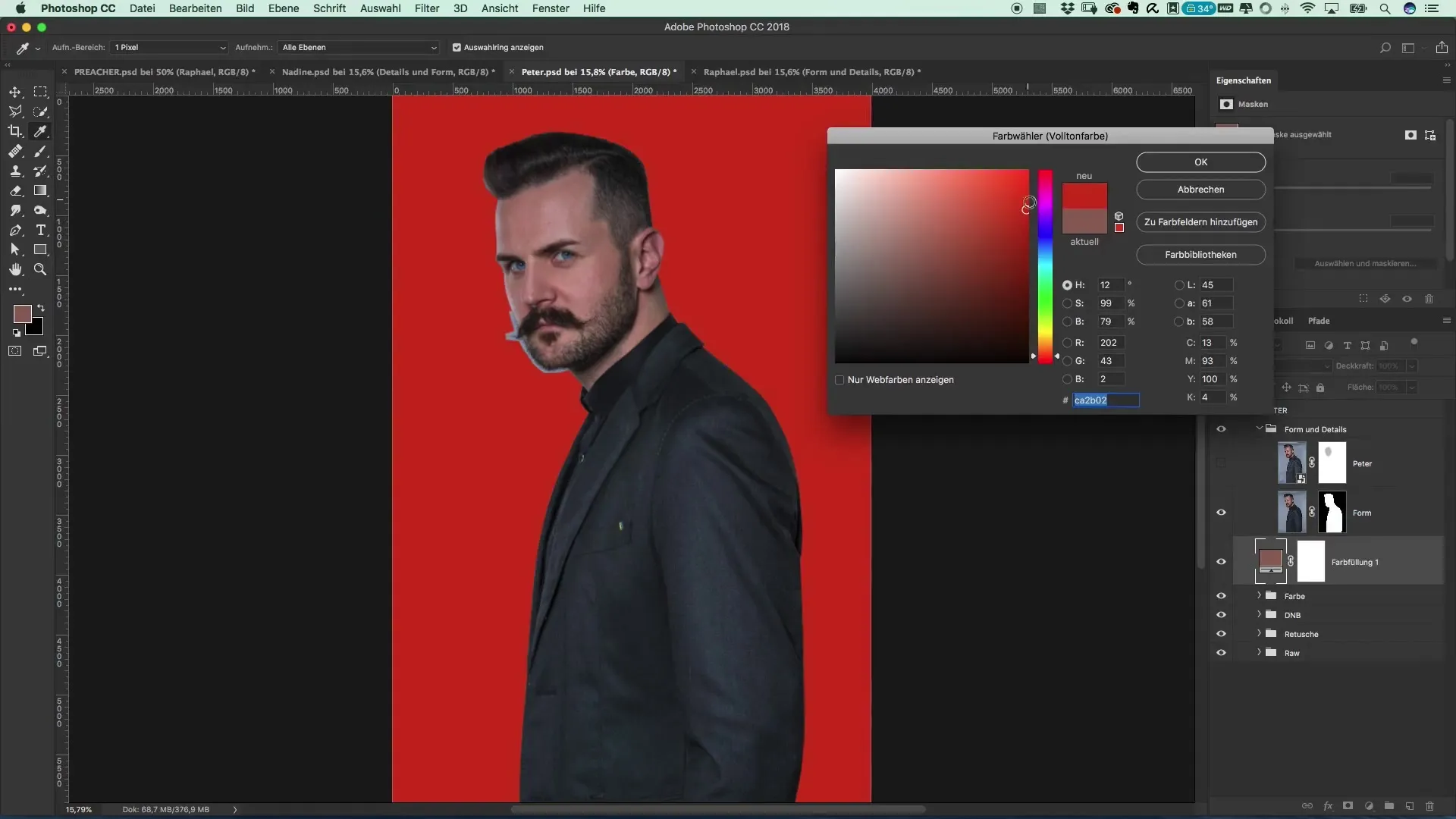The width and height of the screenshot is (1456, 819).
Task: Select the H hue radio button
Action: 1067,285
